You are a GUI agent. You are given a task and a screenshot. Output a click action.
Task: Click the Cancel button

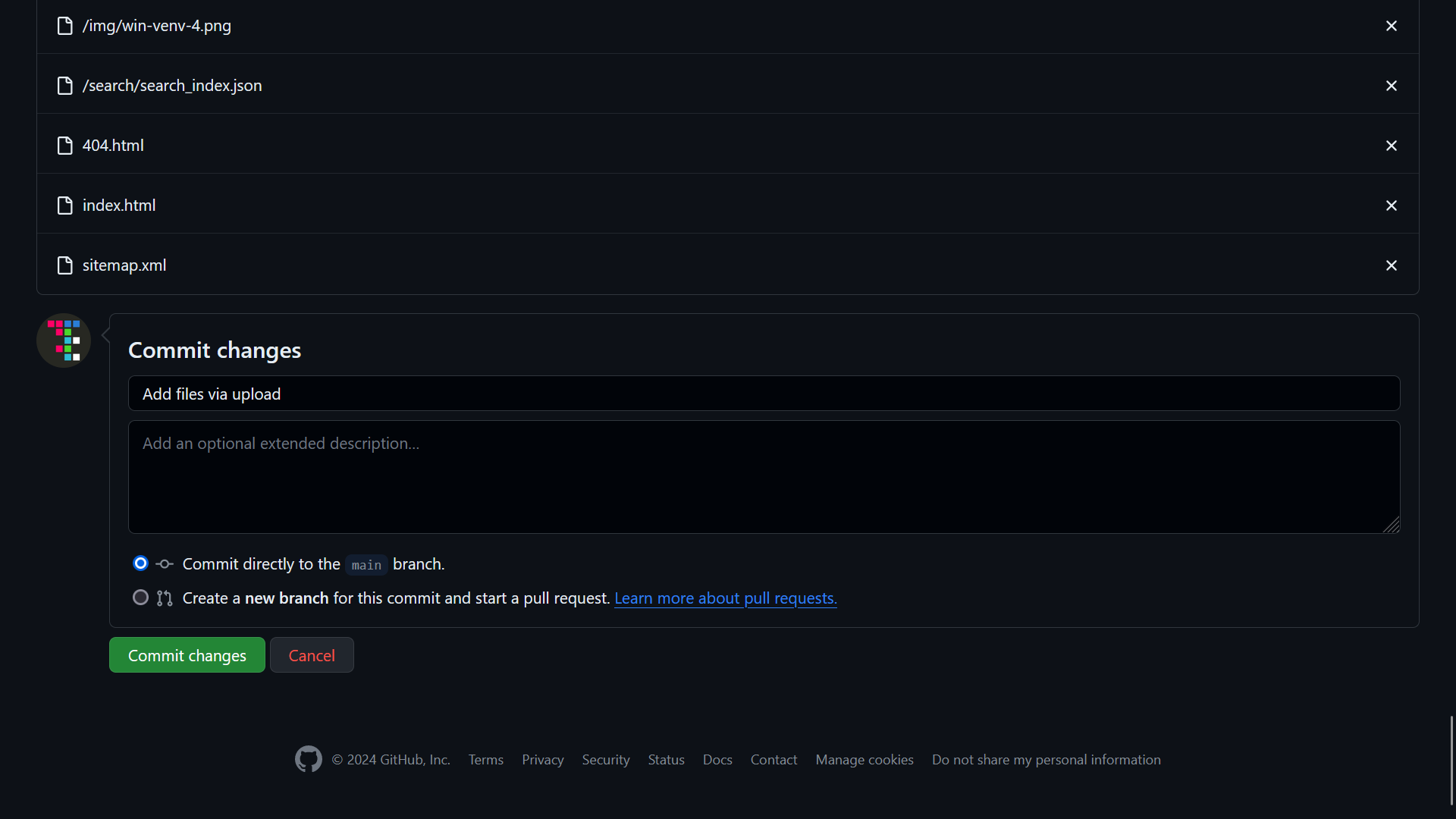tap(312, 655)
